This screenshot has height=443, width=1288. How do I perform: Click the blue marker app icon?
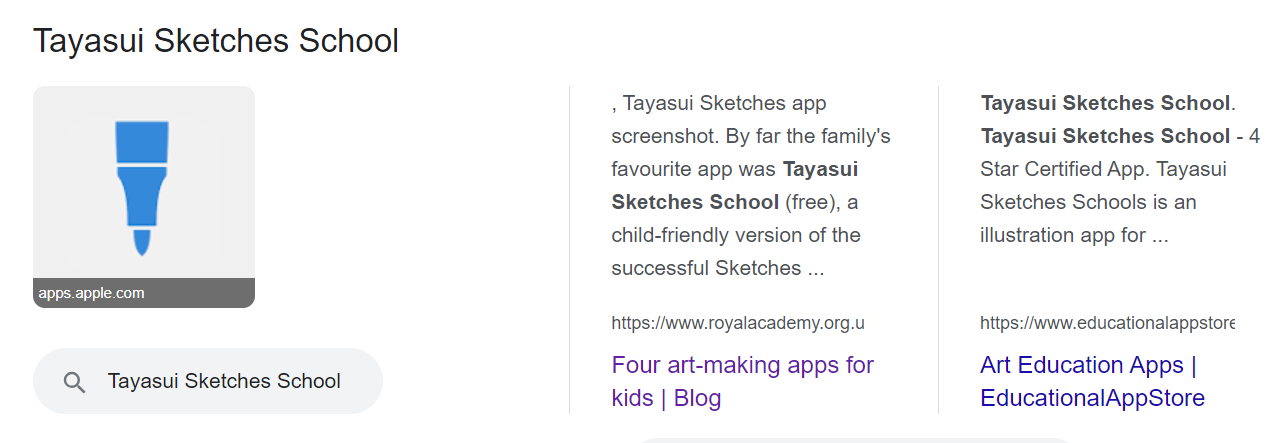click(x=143, y=187)
